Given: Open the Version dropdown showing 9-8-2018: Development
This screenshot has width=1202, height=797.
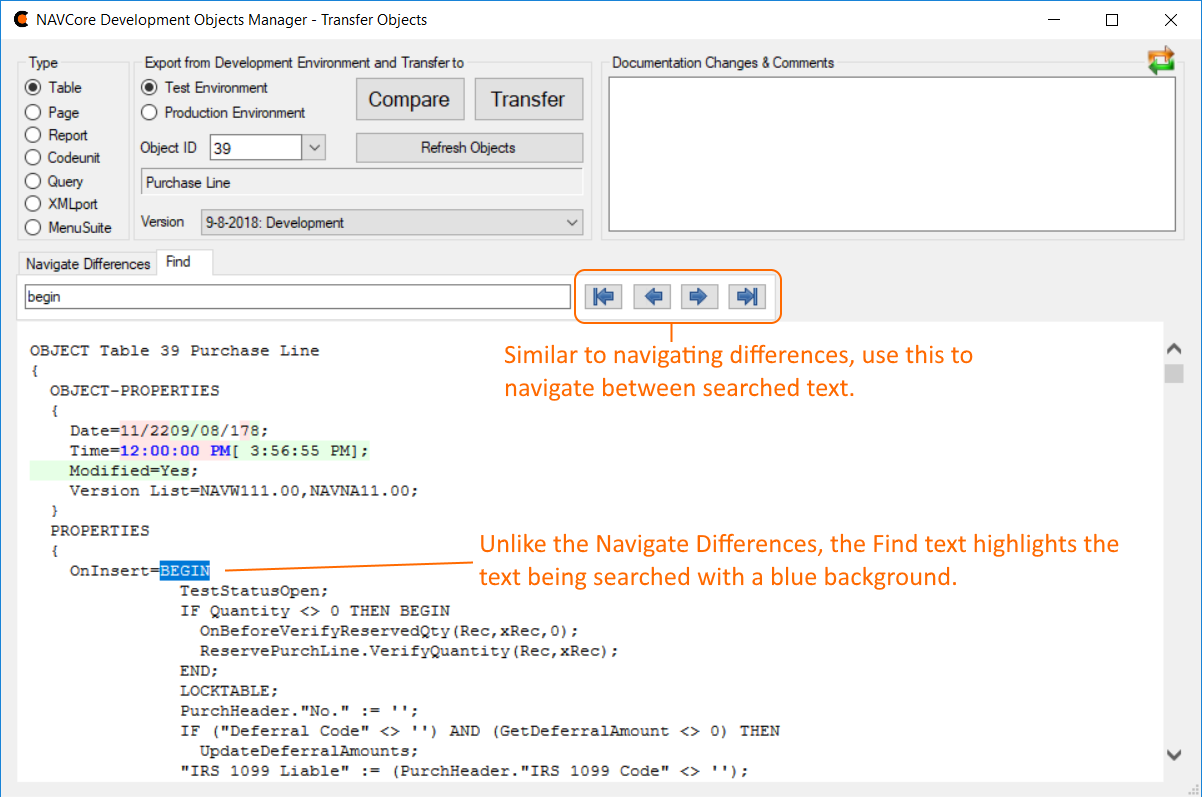Looking at the screenshot, I should click(568, 221).
